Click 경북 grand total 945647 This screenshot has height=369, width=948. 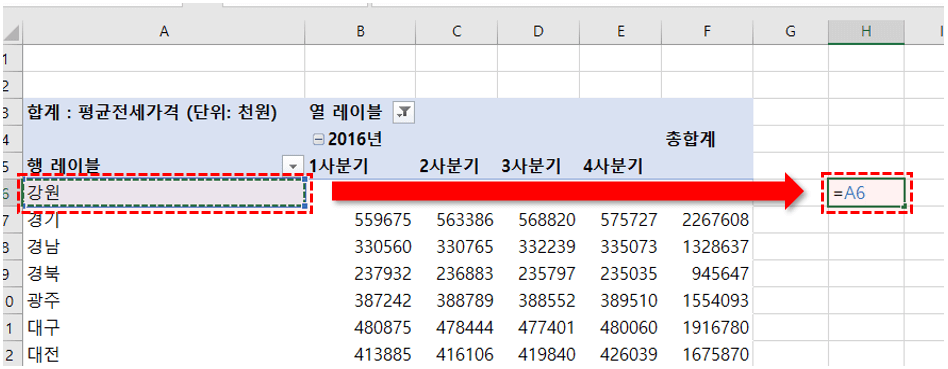point(720,274)
